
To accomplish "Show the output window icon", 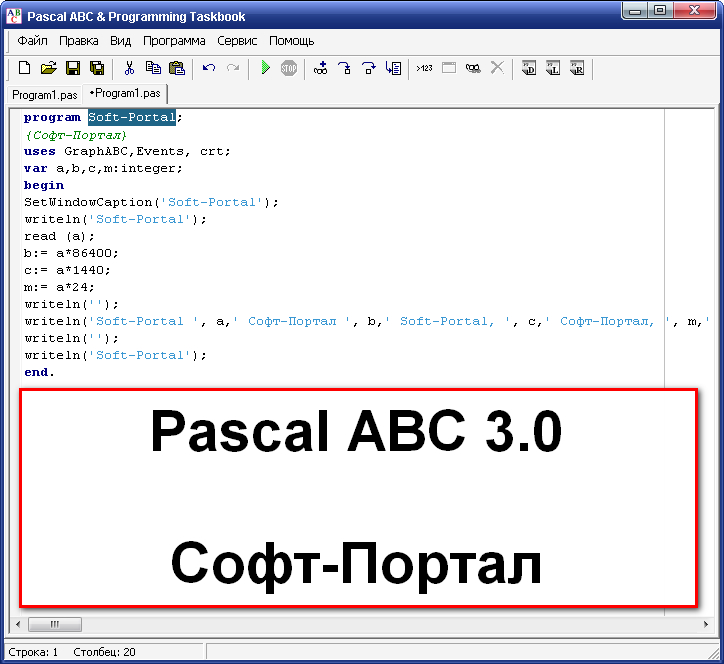I will pos(448,68).
